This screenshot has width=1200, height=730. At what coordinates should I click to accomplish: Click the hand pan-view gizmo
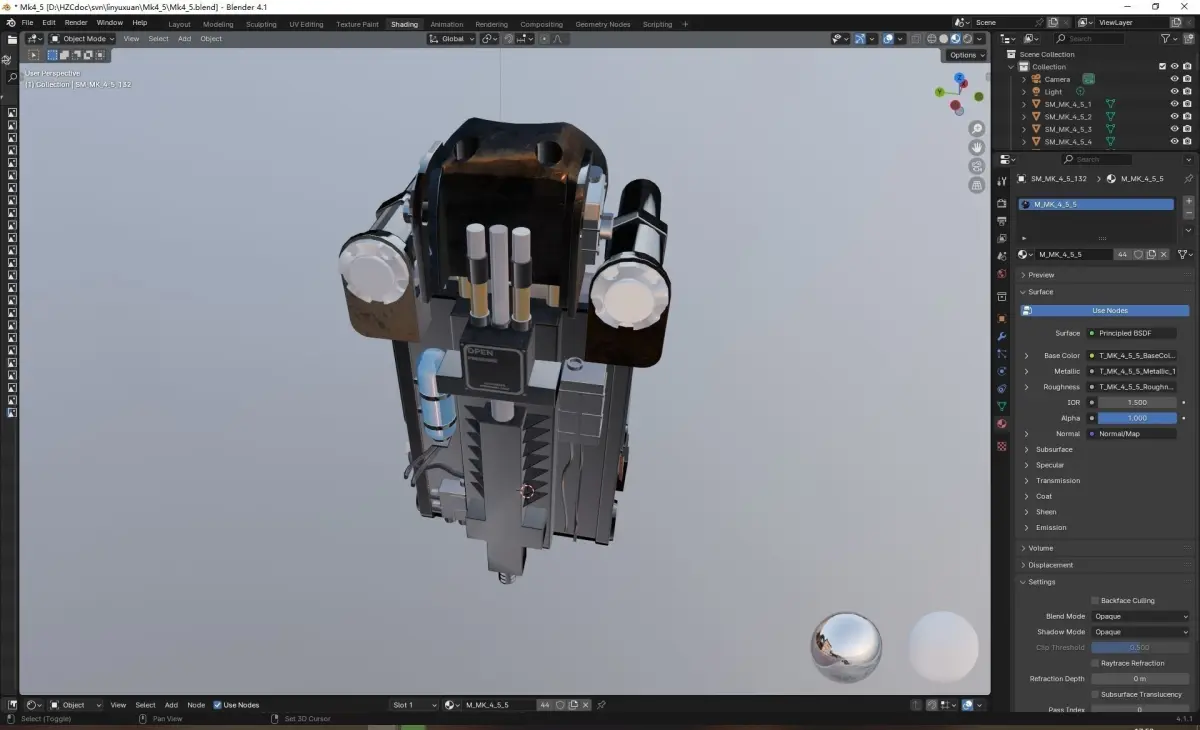click(977, 148)
